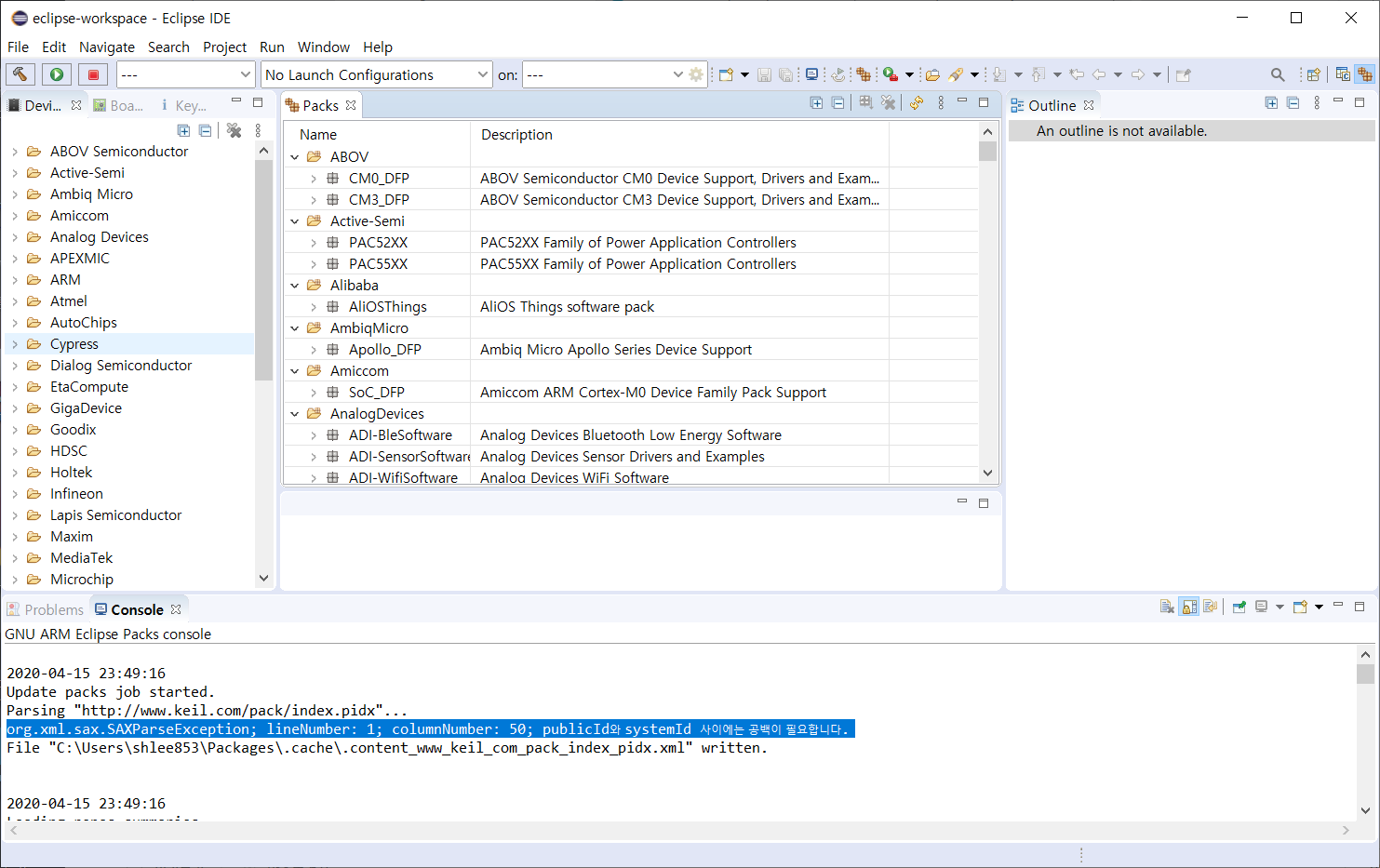Click the remove filters icon in Devices view
1380x868 pixels.
[x=234, y=130]
